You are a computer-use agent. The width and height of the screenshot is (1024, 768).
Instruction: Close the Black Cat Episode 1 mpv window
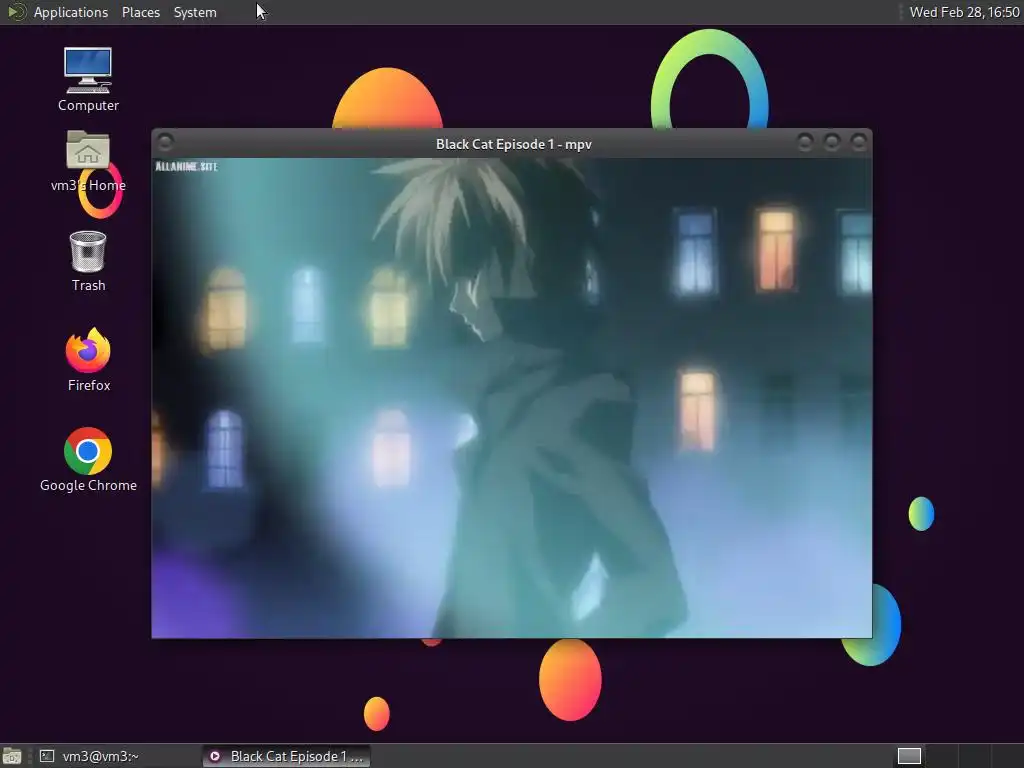click(859, 142)
